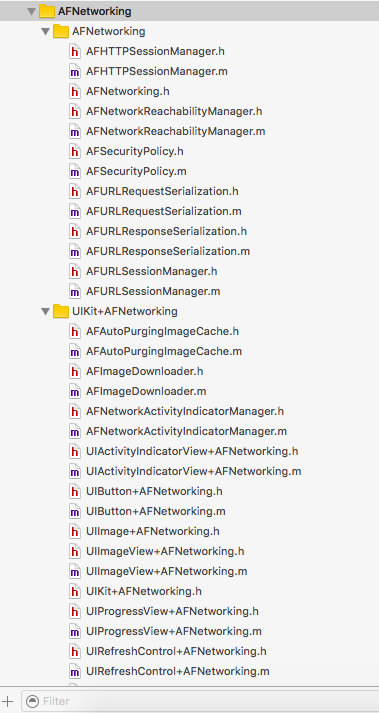Collapse the top-level AFNetworking group
The width and height of the screenshot is (379, 713).
point(31,11)
